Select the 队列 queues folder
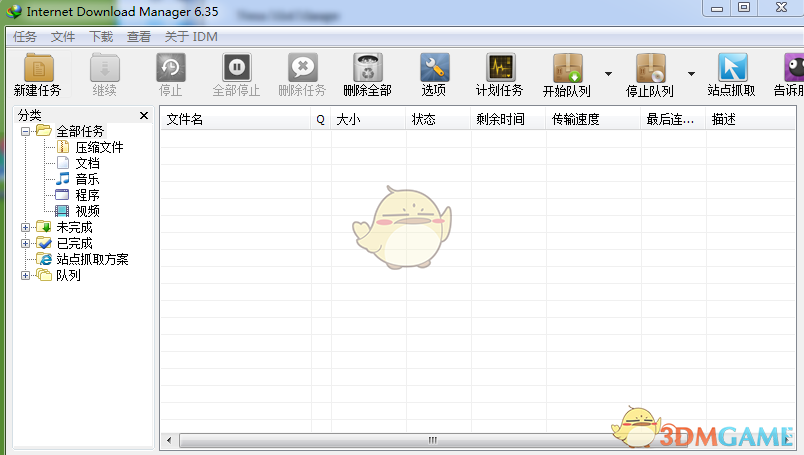 coord(68,275)
